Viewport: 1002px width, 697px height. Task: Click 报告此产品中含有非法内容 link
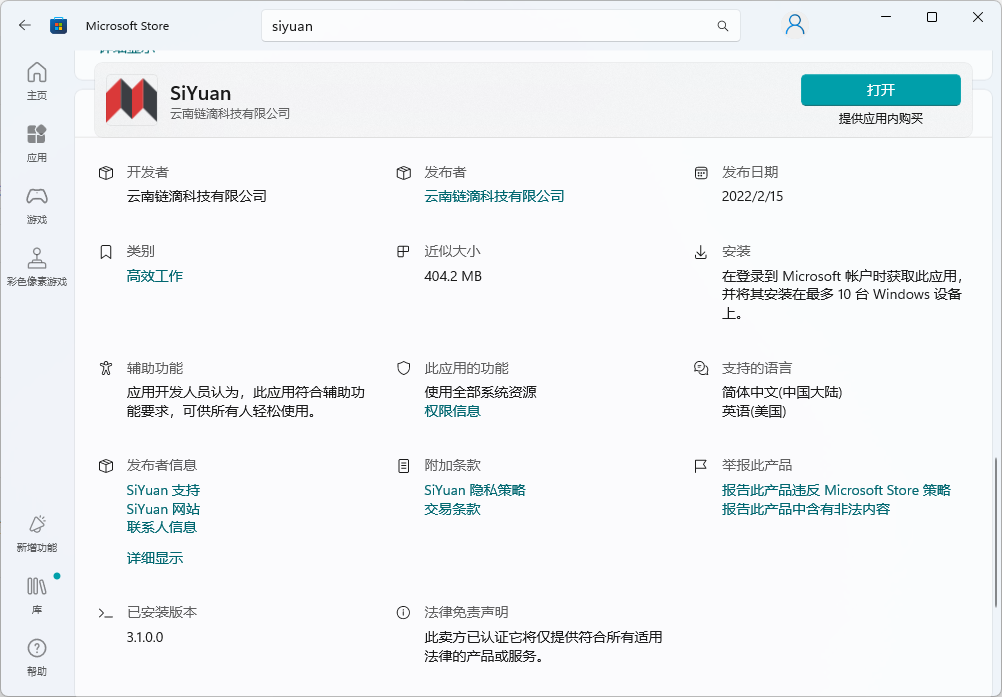click(805, 509)
